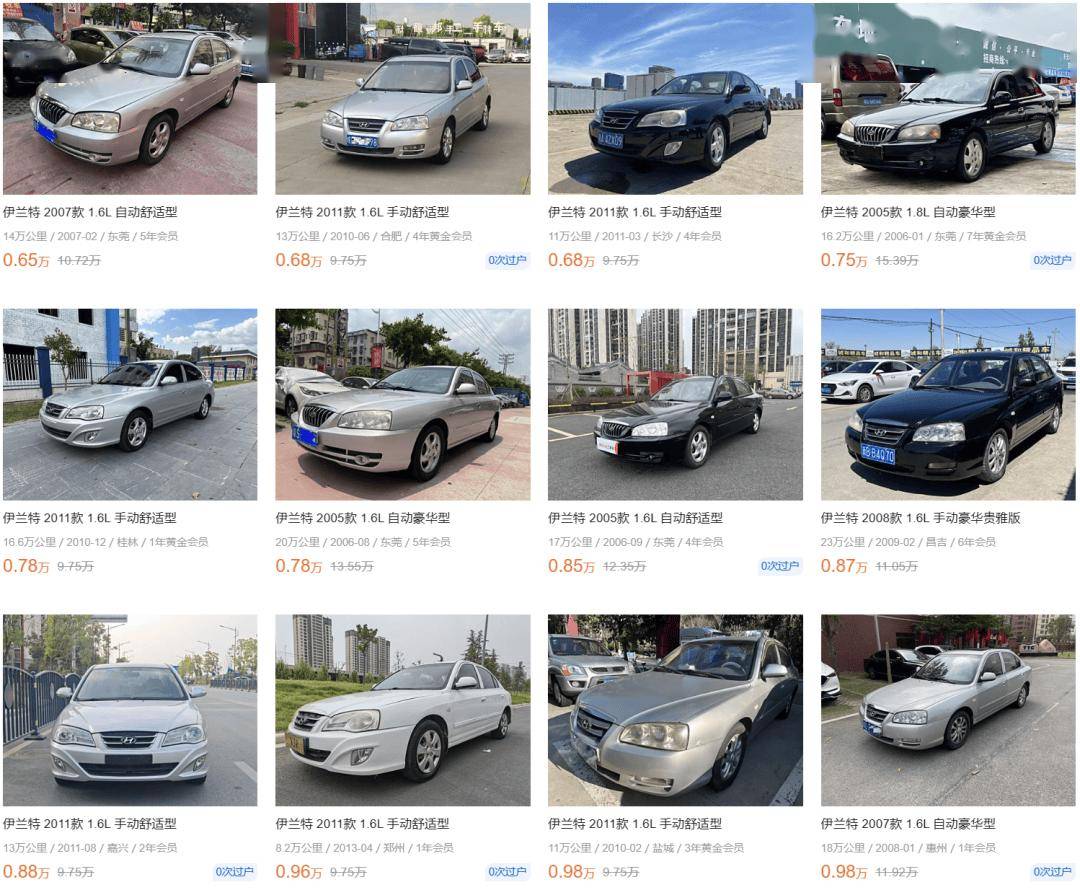Screen dimensions: 1080x890
Task: Click 0次过户 tag on the 0.85万 listing
Action: coord(780,566)
